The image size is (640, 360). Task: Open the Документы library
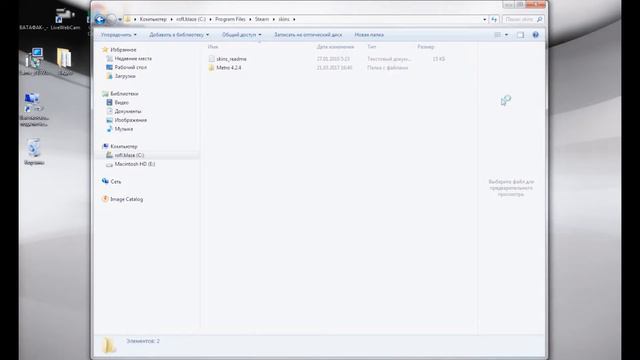(128, 111)
